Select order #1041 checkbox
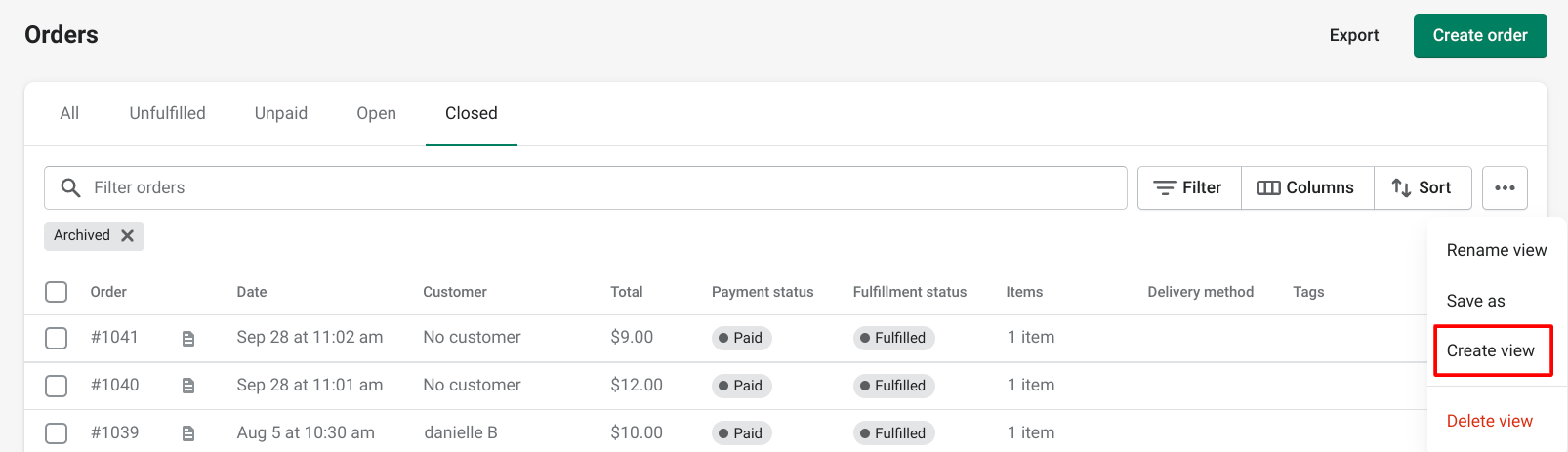 [x=57, y=338]
